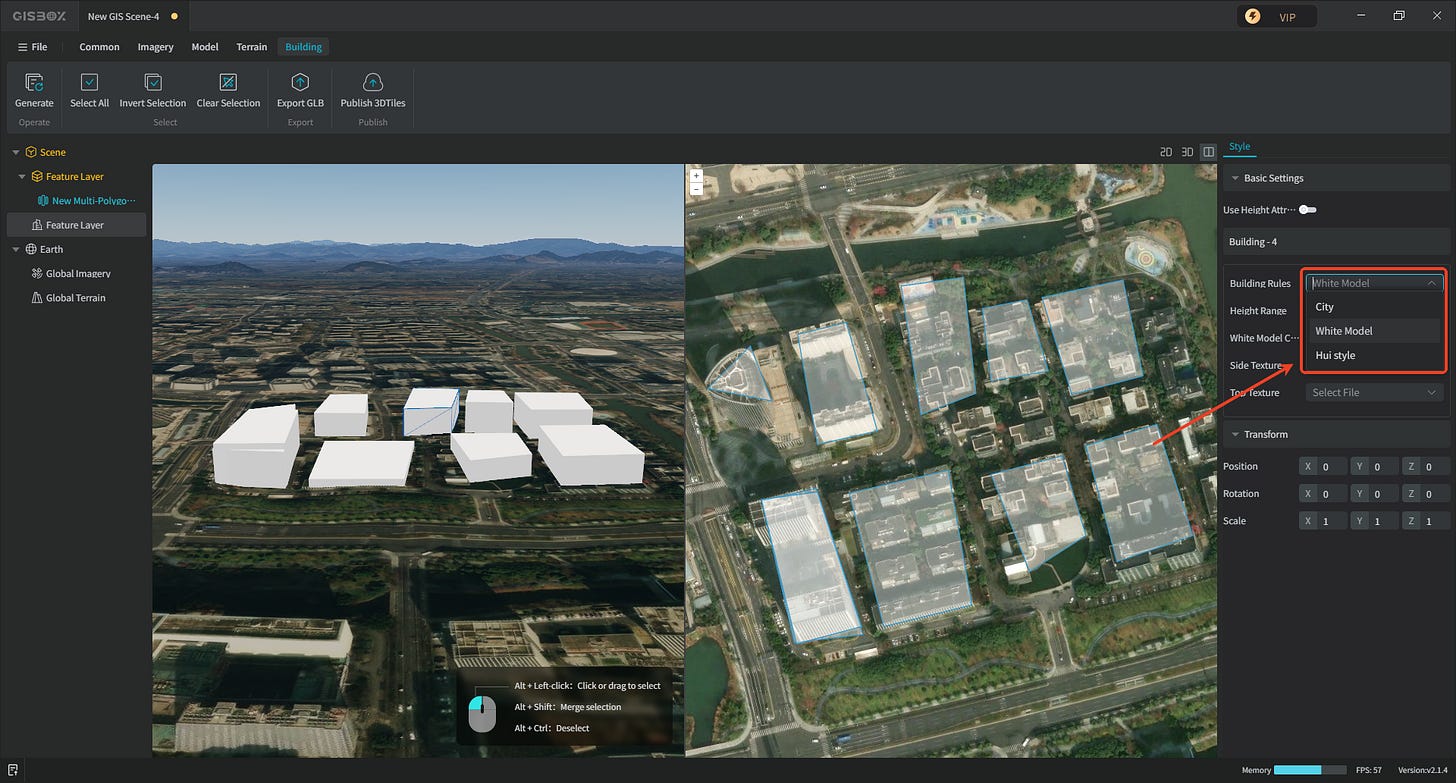The height and width of the screenshot is (783, 1456).
Task: Open the File hamburger menu
Action: tap(32, 47)
